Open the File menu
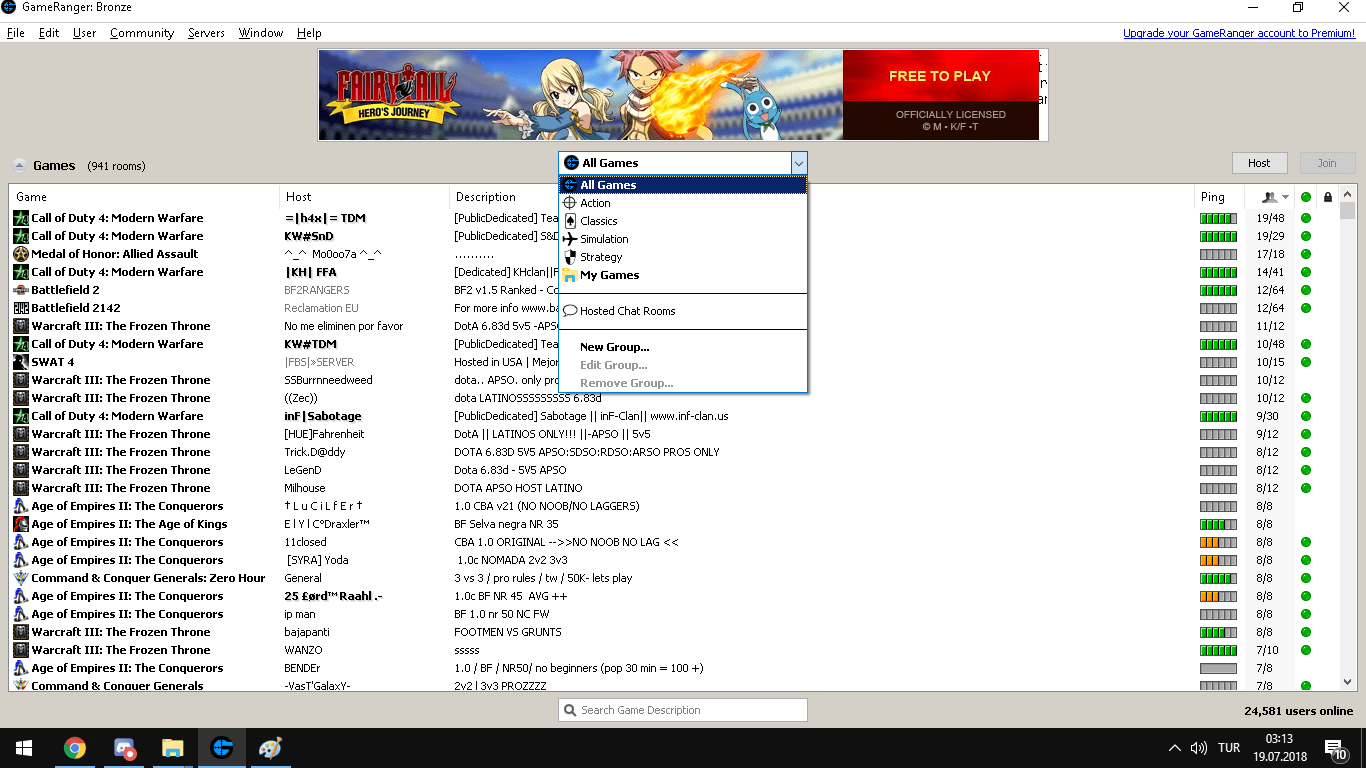This screenshot has height=768, width=1366. pyautogui.click(x=16, y=33)
